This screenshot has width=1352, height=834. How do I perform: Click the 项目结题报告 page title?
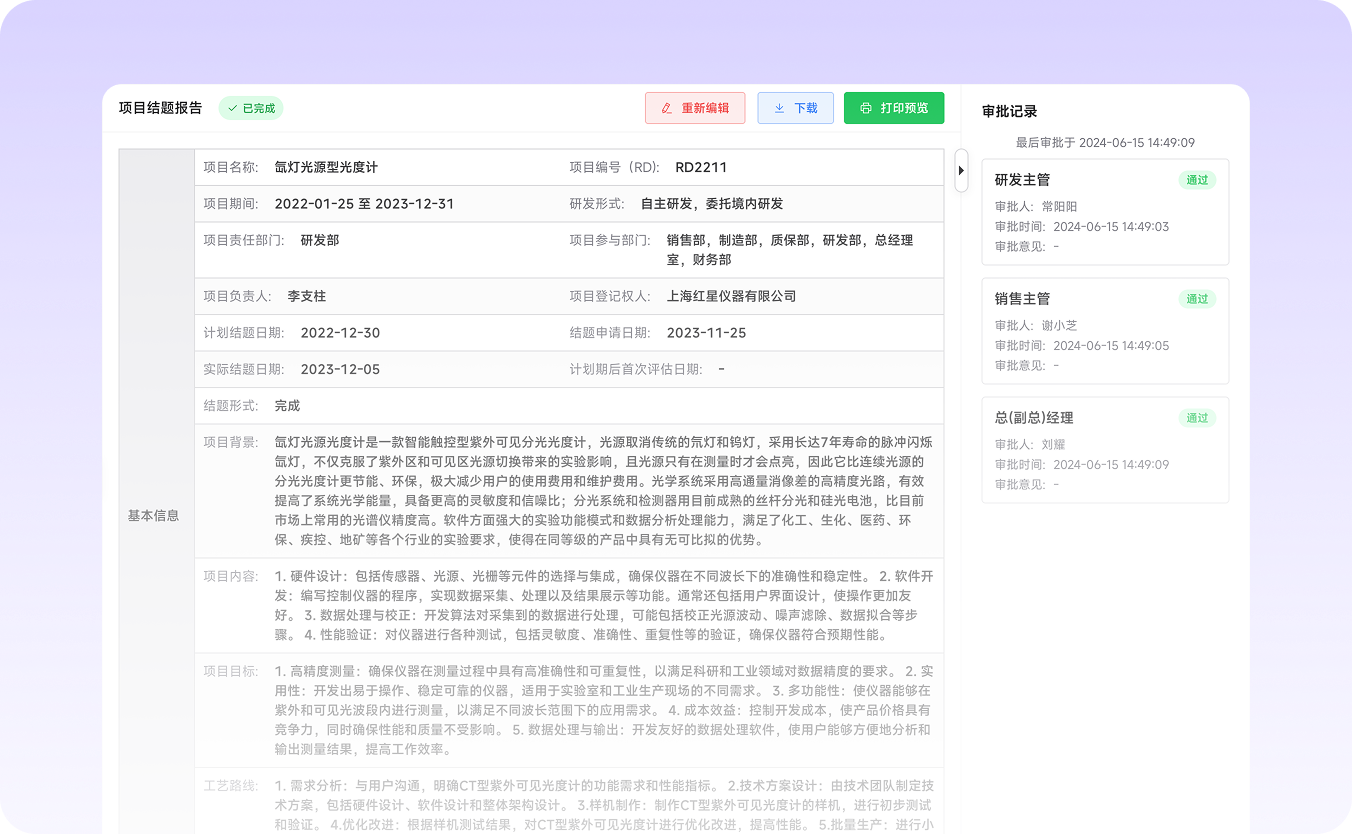pos(160,108)
